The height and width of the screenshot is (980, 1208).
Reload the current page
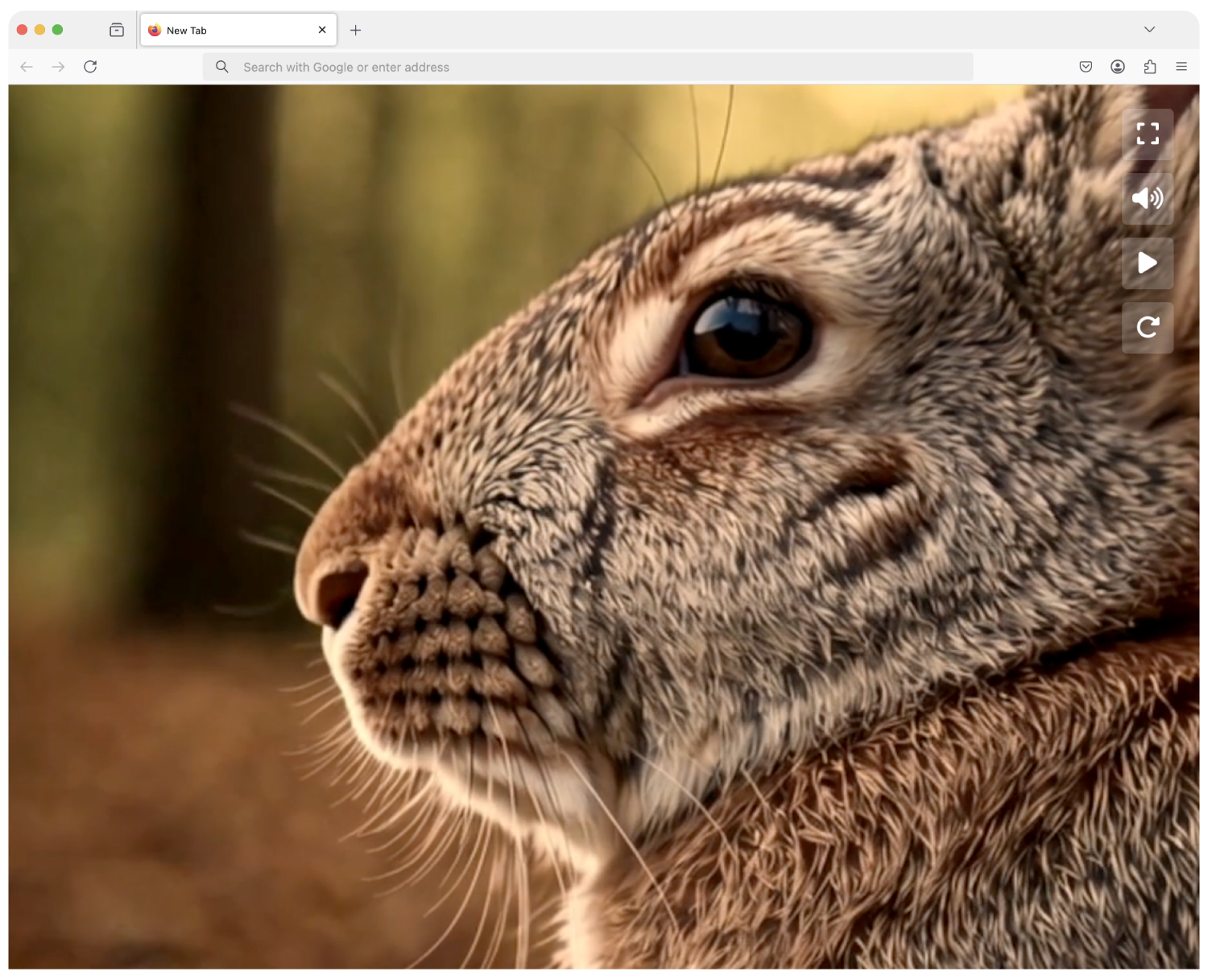(90, 67)
